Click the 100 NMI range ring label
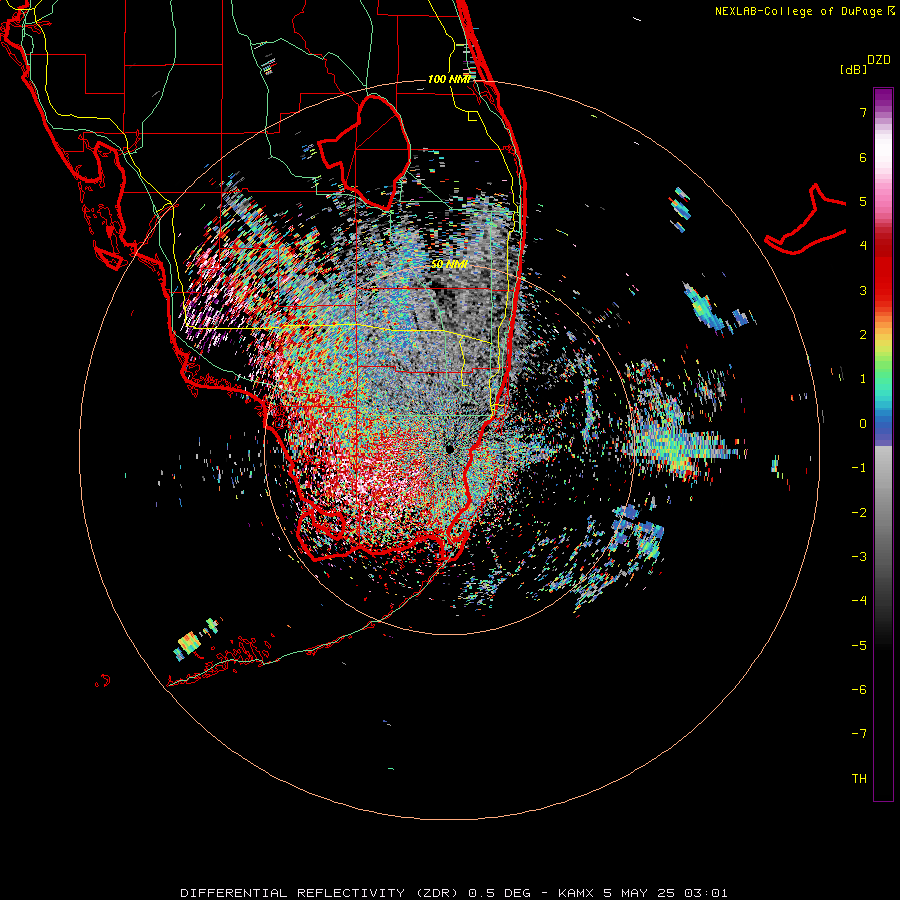Viewport: 900px width, 900px height. pos(449,79)
